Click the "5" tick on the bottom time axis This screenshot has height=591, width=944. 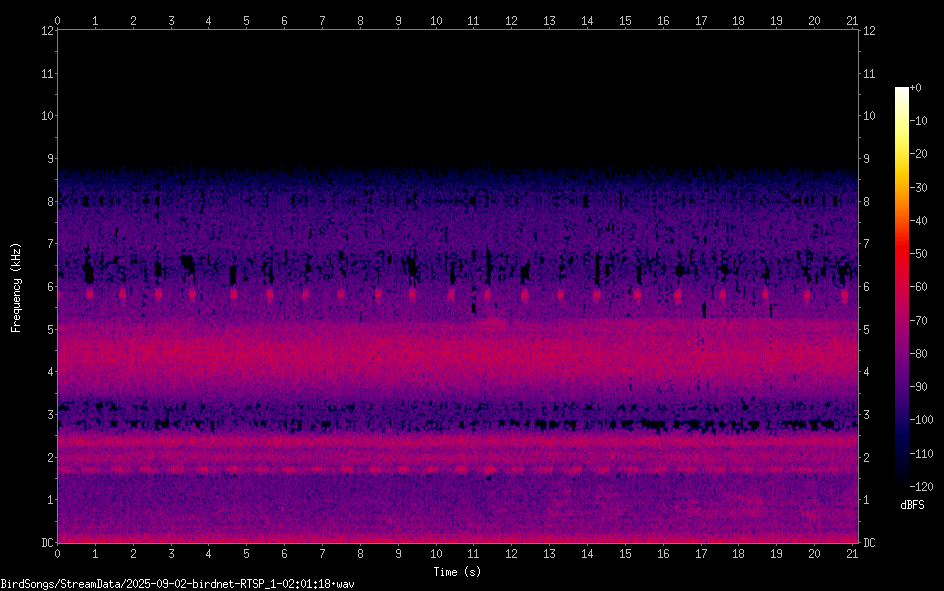point(246,554)
